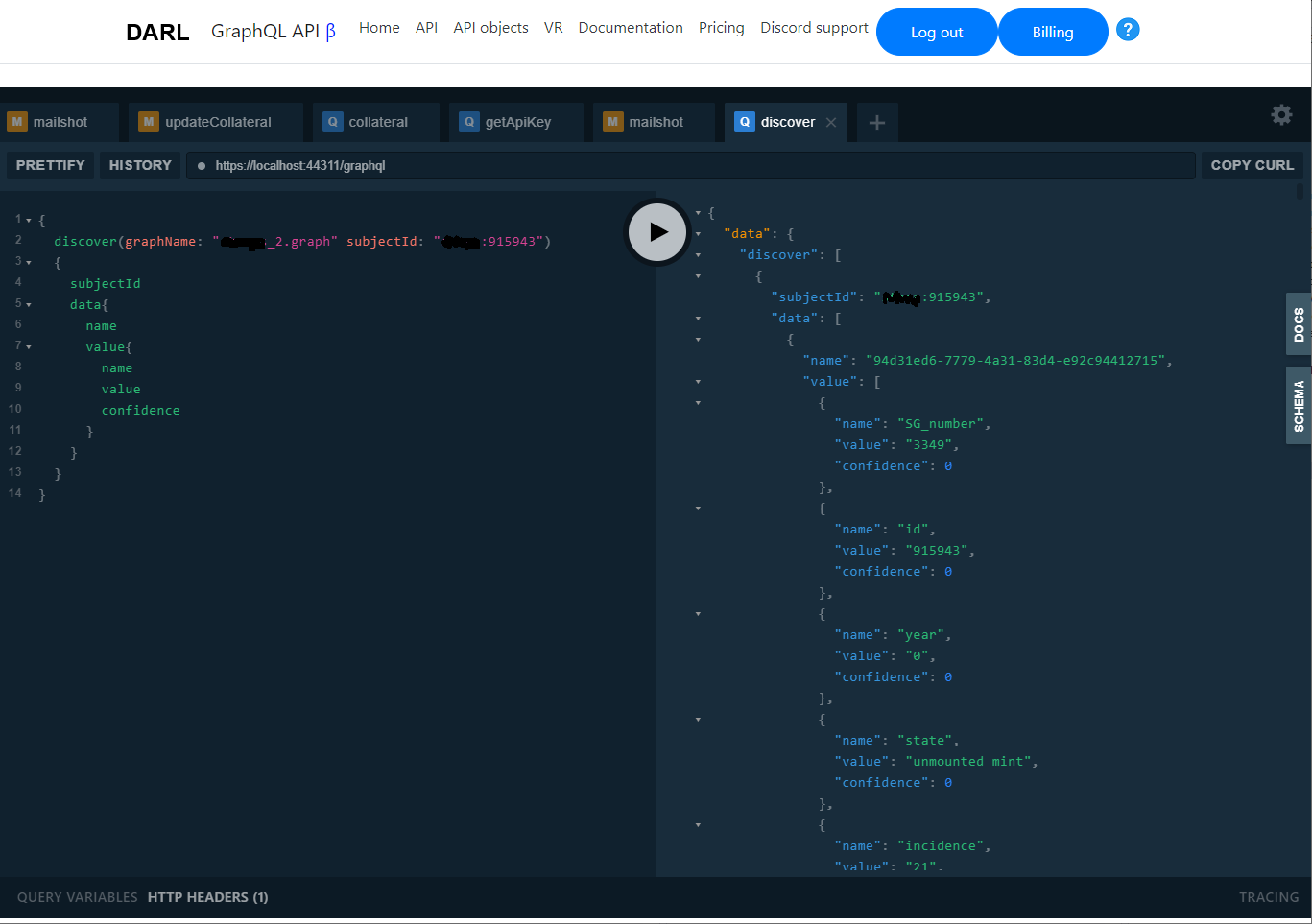The image size is (1312, 924).
Task: Collapse query line 1 fold arrow
Action: point(29,221)
